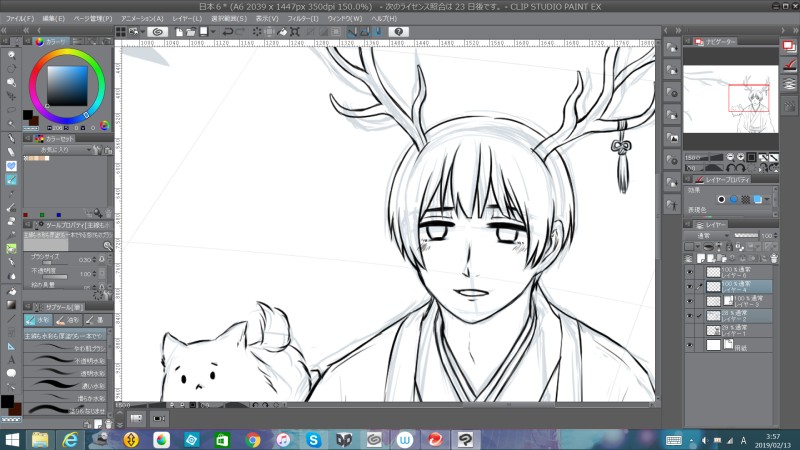
Task: Select the Gradient tool
Action: 11,305
